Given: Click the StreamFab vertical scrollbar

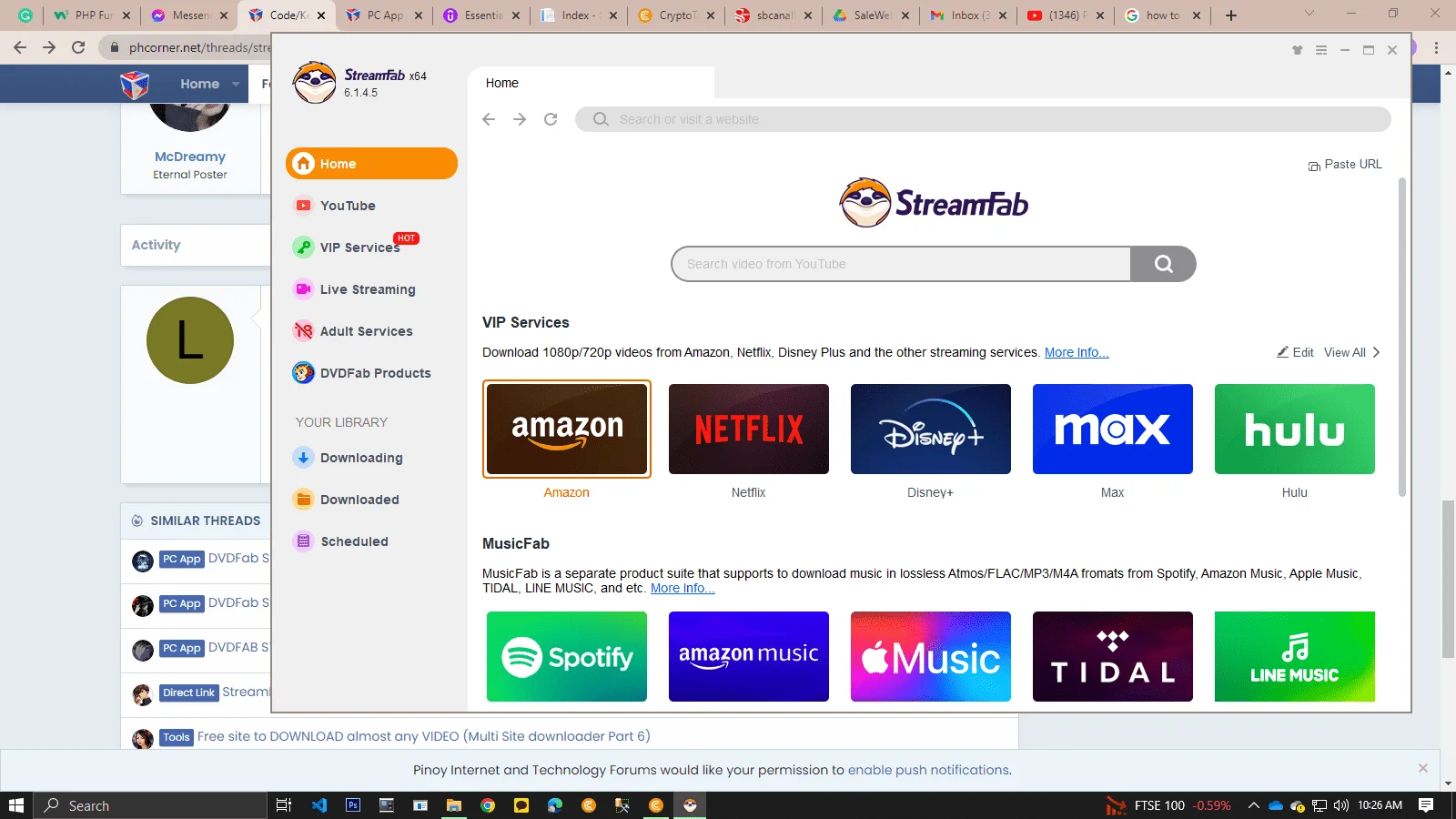Looking at the screenshot, I should pos(1402,337).
